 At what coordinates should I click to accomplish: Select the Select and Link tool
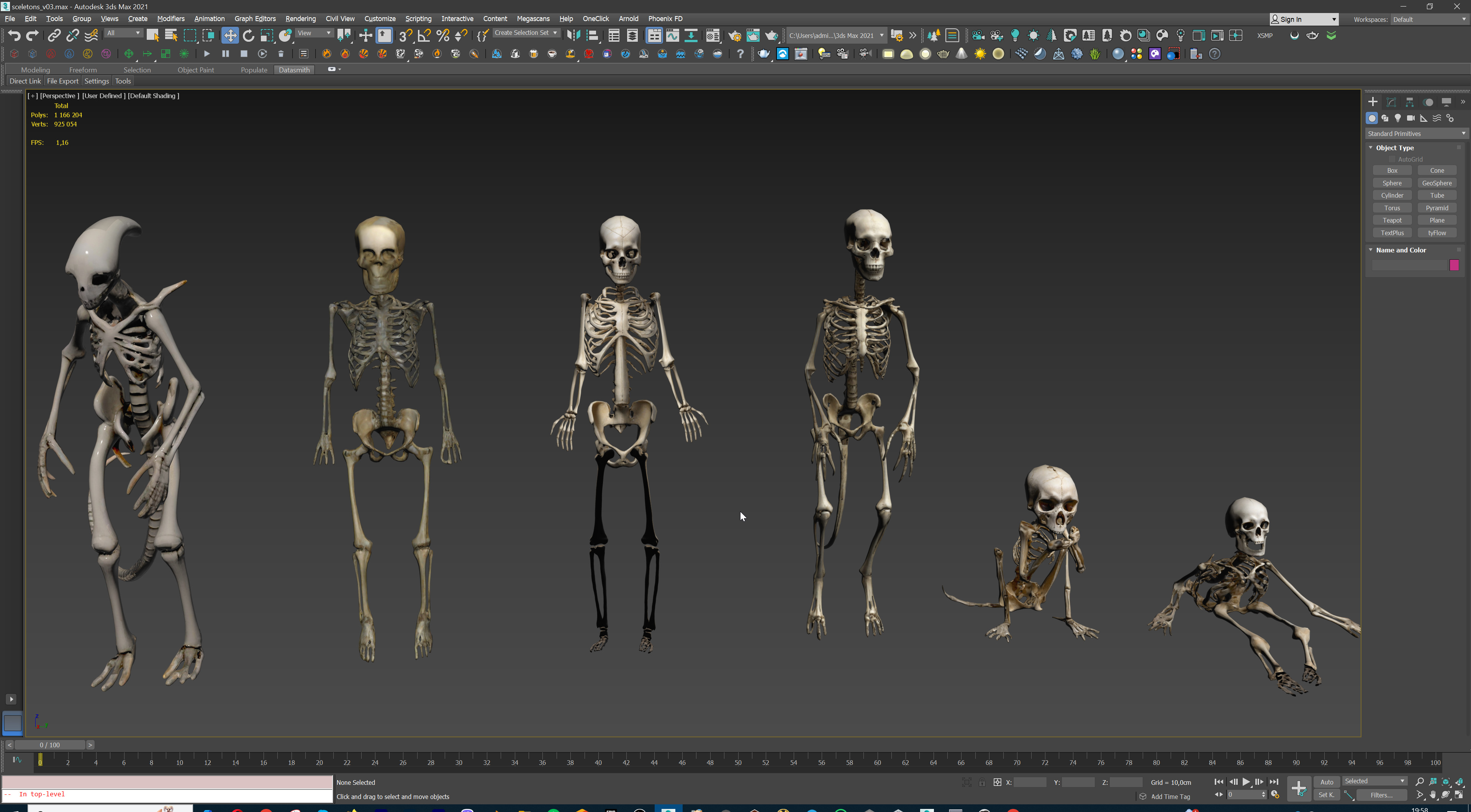54,35
